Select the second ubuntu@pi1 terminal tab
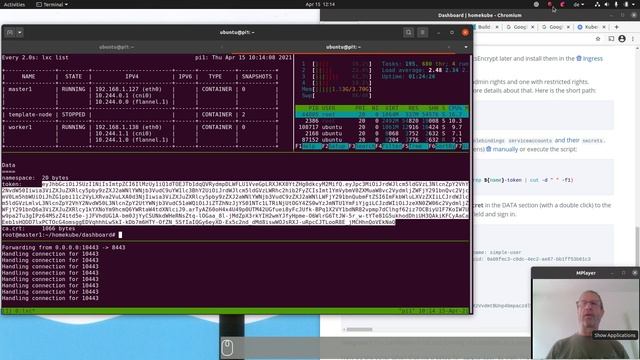This screenshot has height=360, width=640. pyautogui.click(x=343, y=47)
